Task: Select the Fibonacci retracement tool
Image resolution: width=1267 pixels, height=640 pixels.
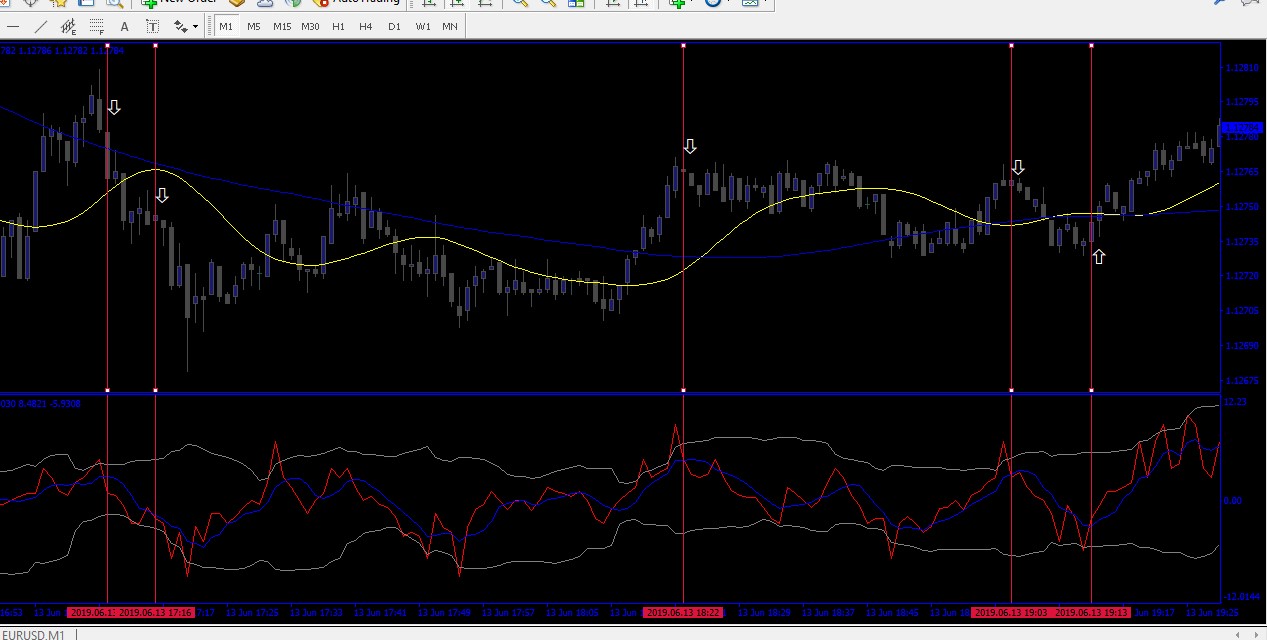Action: click(x=96, y=26)
